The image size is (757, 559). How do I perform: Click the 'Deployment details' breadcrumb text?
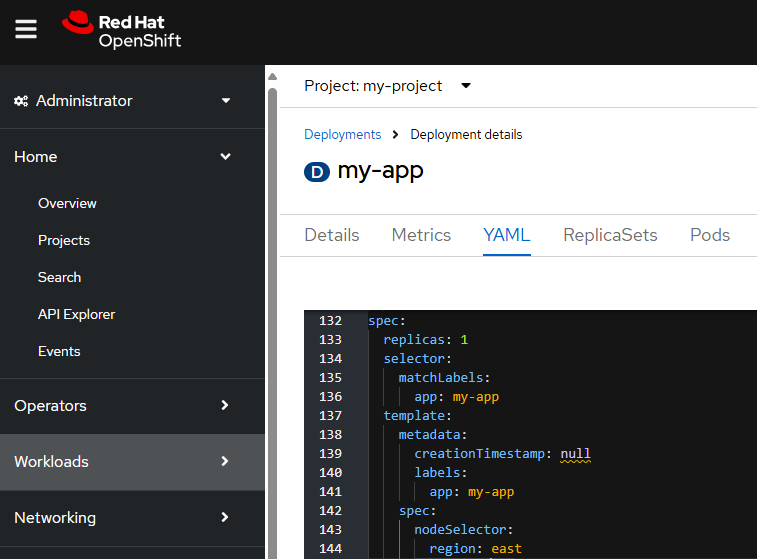coord(466,134)
